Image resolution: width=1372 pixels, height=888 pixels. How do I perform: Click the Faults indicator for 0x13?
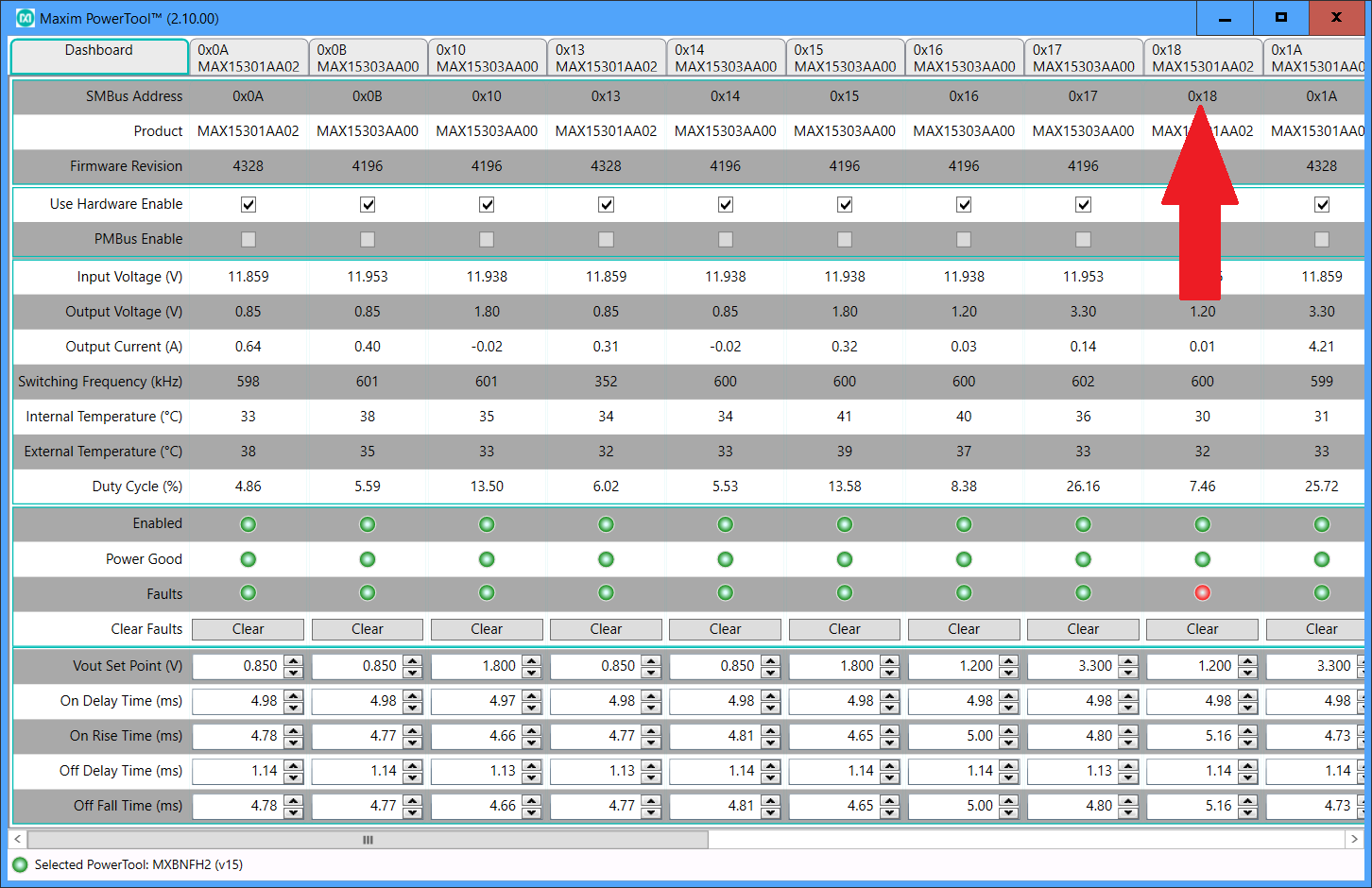[606, 593]
